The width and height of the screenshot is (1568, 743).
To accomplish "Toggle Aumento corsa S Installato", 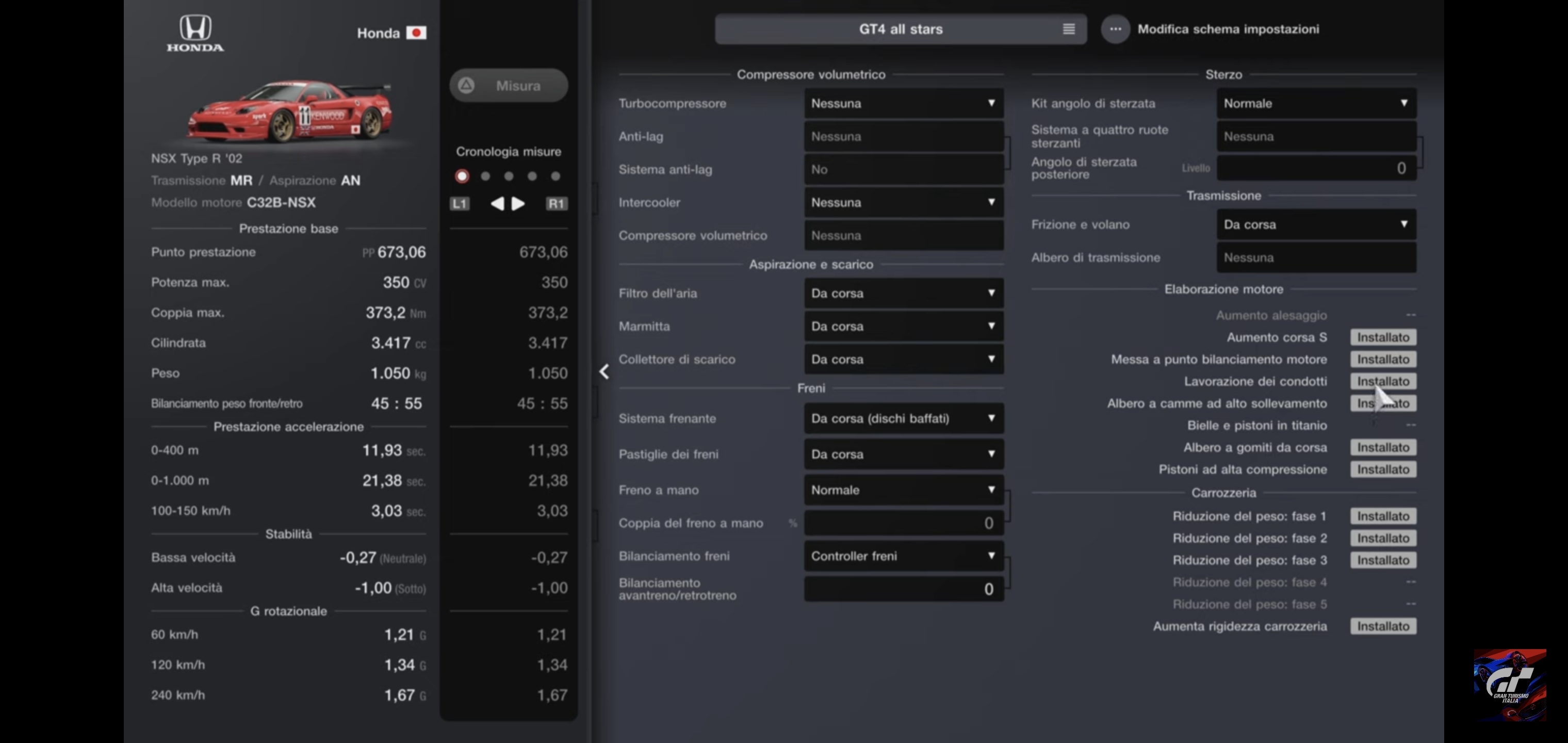I will click(1382, 337).
